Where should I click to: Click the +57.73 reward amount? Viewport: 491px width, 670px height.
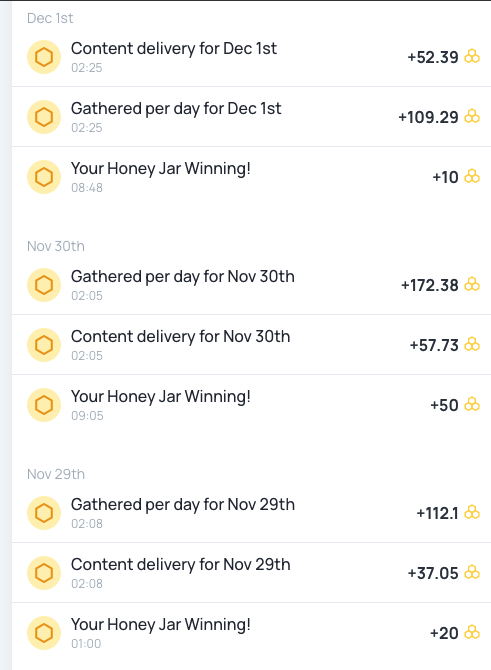(x=434, y=345)
